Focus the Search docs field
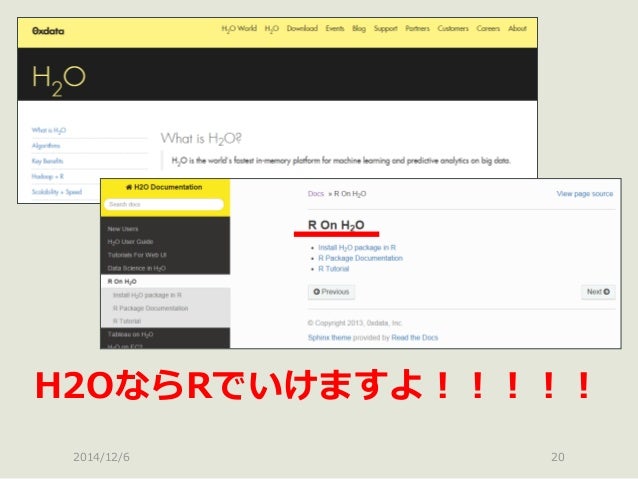The height and width of the screenshot is (479, 638). 164,204
